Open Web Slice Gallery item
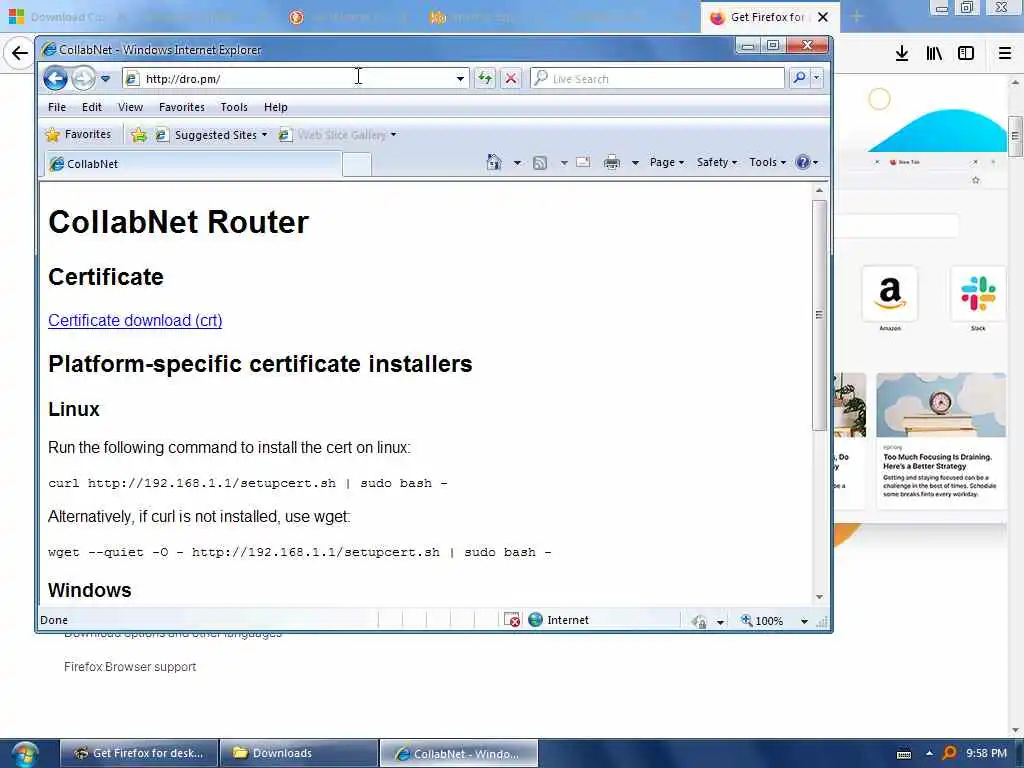Screen dimensions: 1024x768 pyautogui.click(x=337, y=135)
